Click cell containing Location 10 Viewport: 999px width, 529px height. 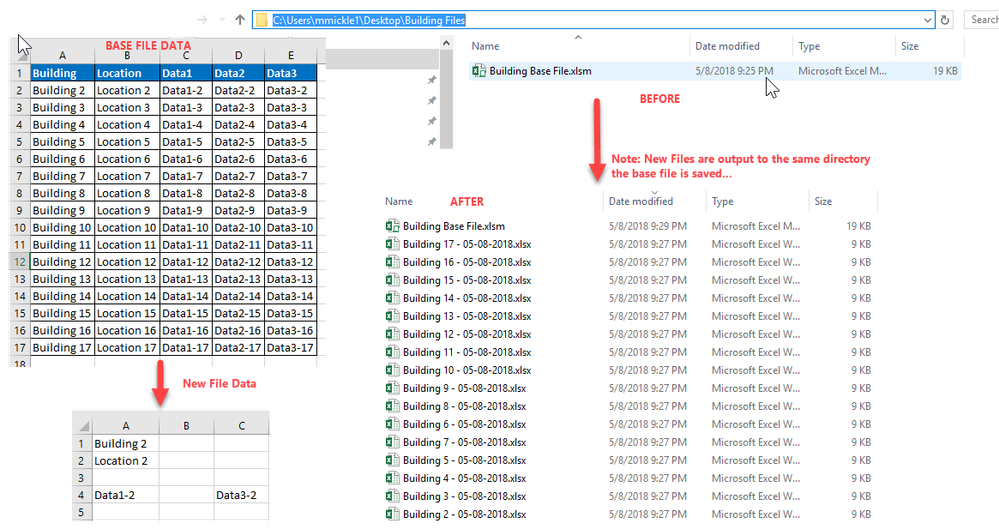(x=127, y=228)
